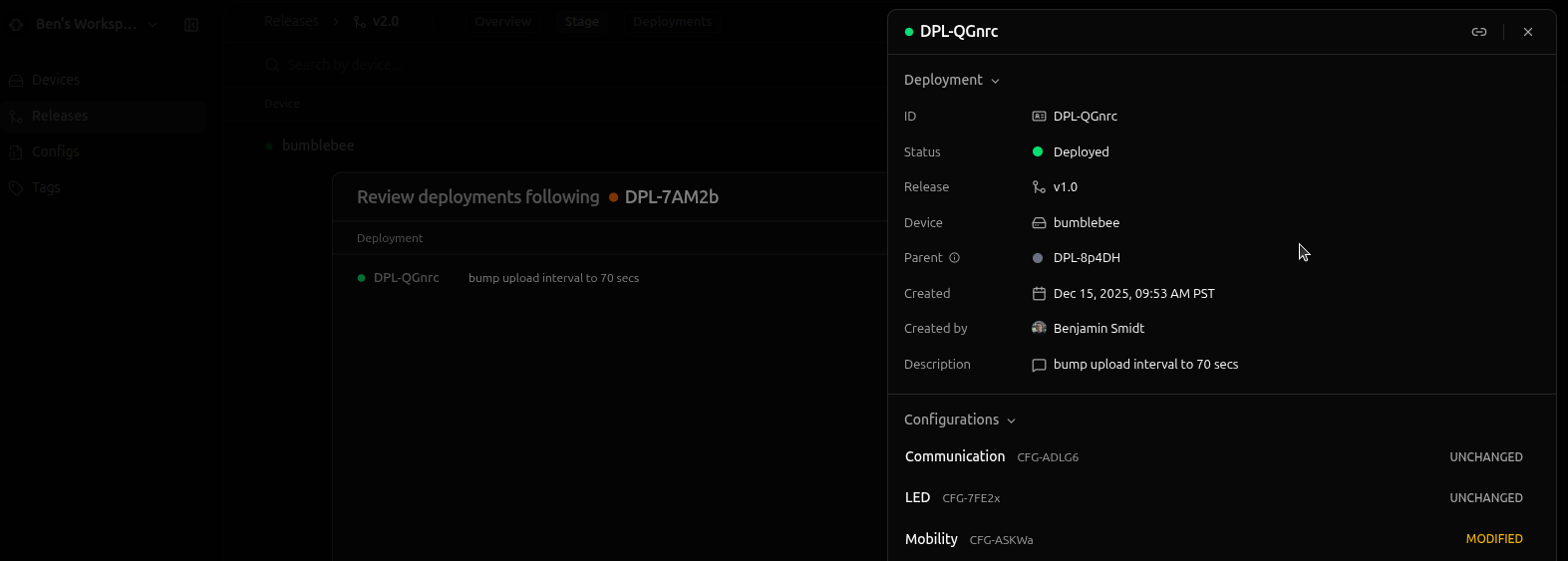This screenshot has width=1568, height=561.
Task: Collapse the Configurations section
Action: point(959,420)
